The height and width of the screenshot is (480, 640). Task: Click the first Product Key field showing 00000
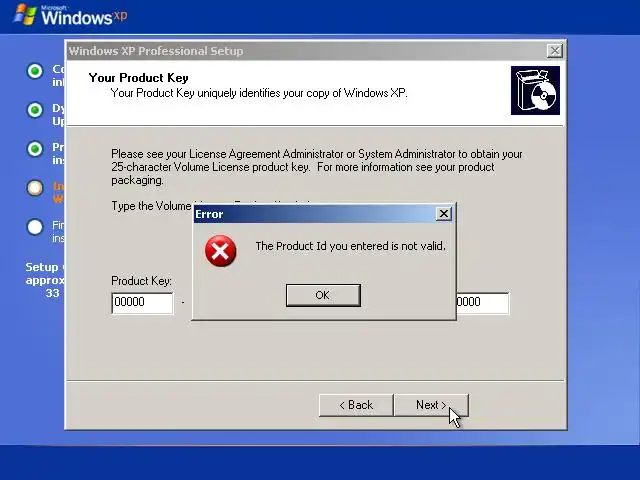click(x=142, y=303)
